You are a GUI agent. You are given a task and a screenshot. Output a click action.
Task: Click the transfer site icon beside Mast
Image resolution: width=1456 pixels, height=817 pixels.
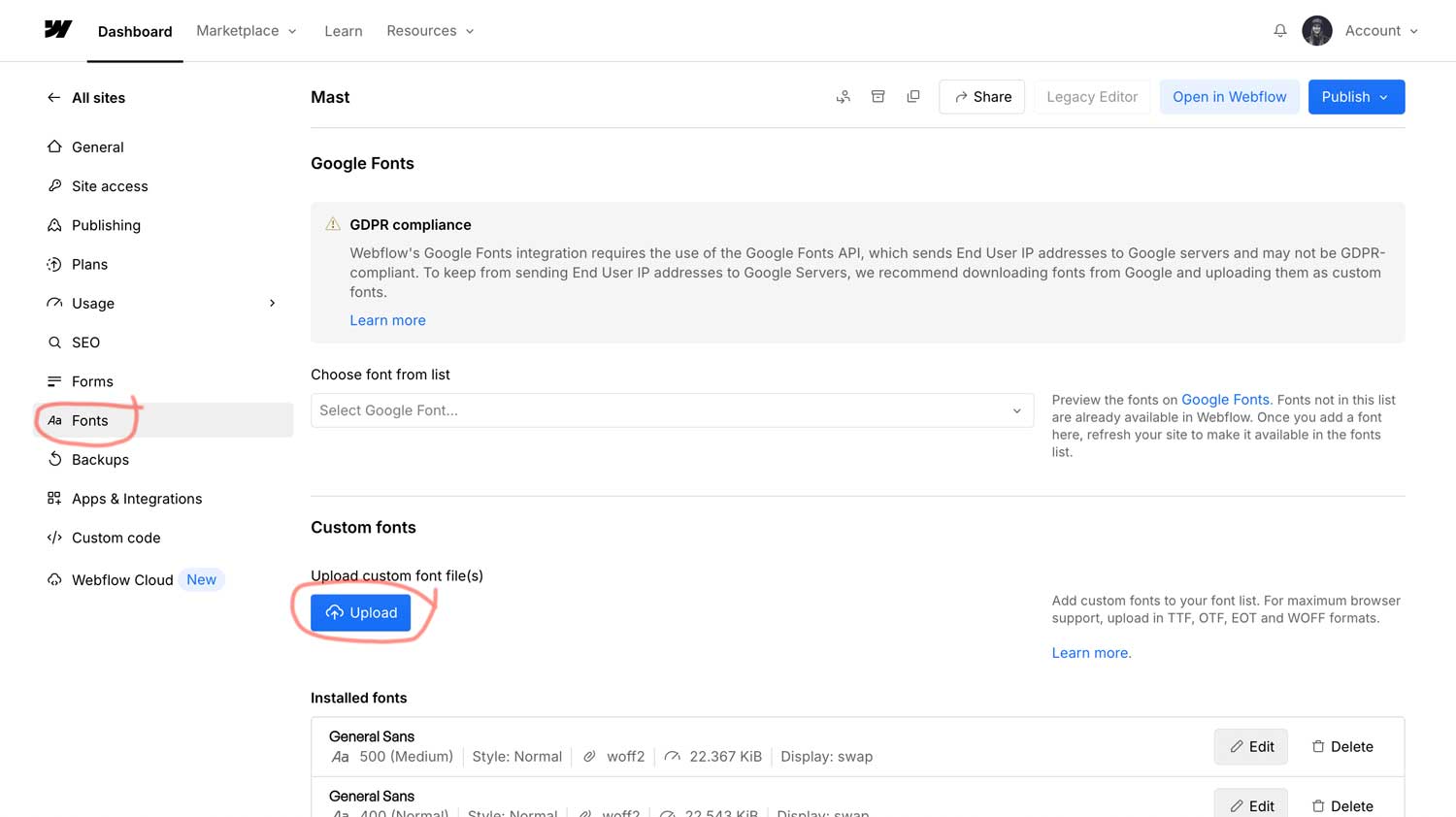click(843, 97)
